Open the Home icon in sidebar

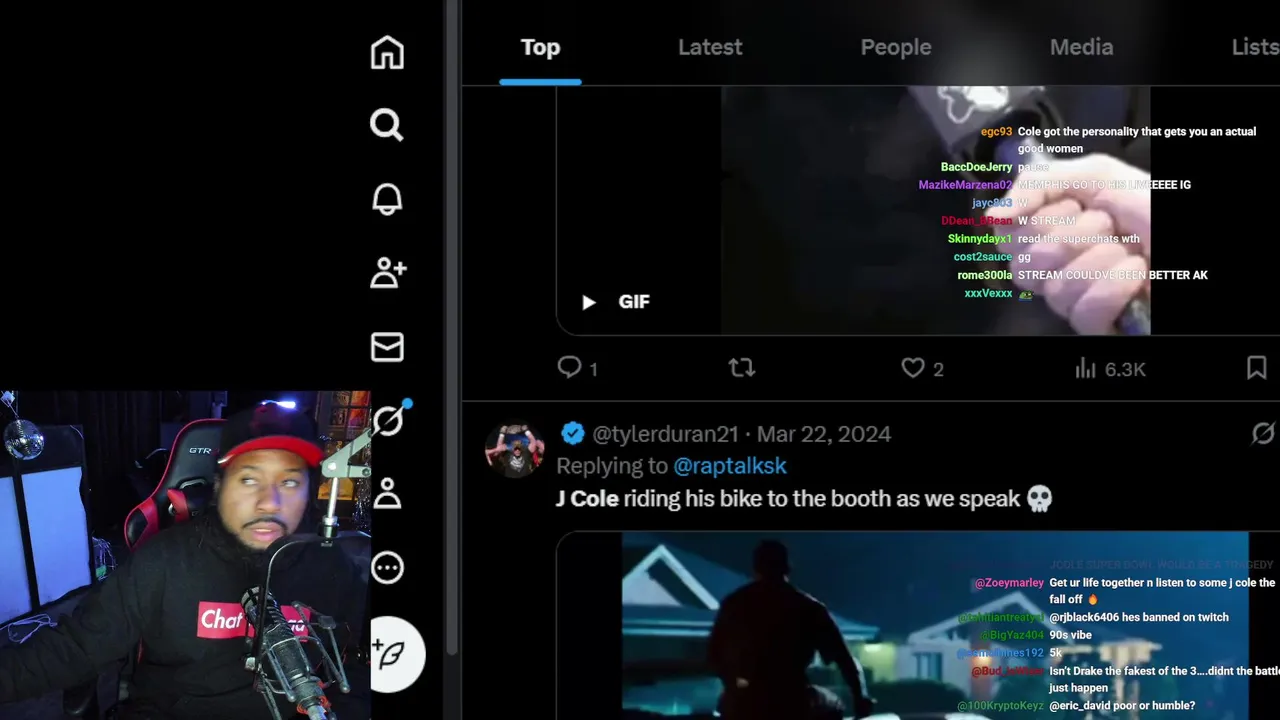(x=387, y=52)
